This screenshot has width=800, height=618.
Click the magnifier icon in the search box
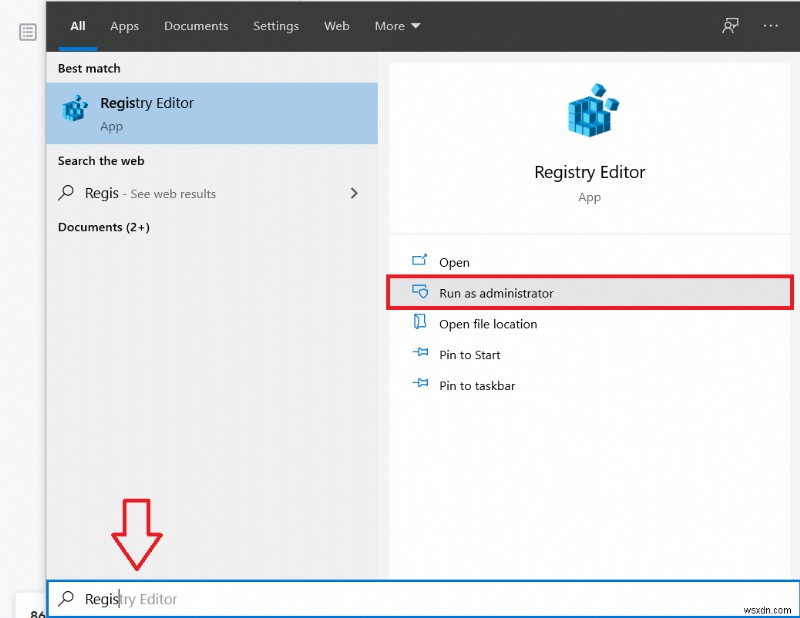click(65, 598)
